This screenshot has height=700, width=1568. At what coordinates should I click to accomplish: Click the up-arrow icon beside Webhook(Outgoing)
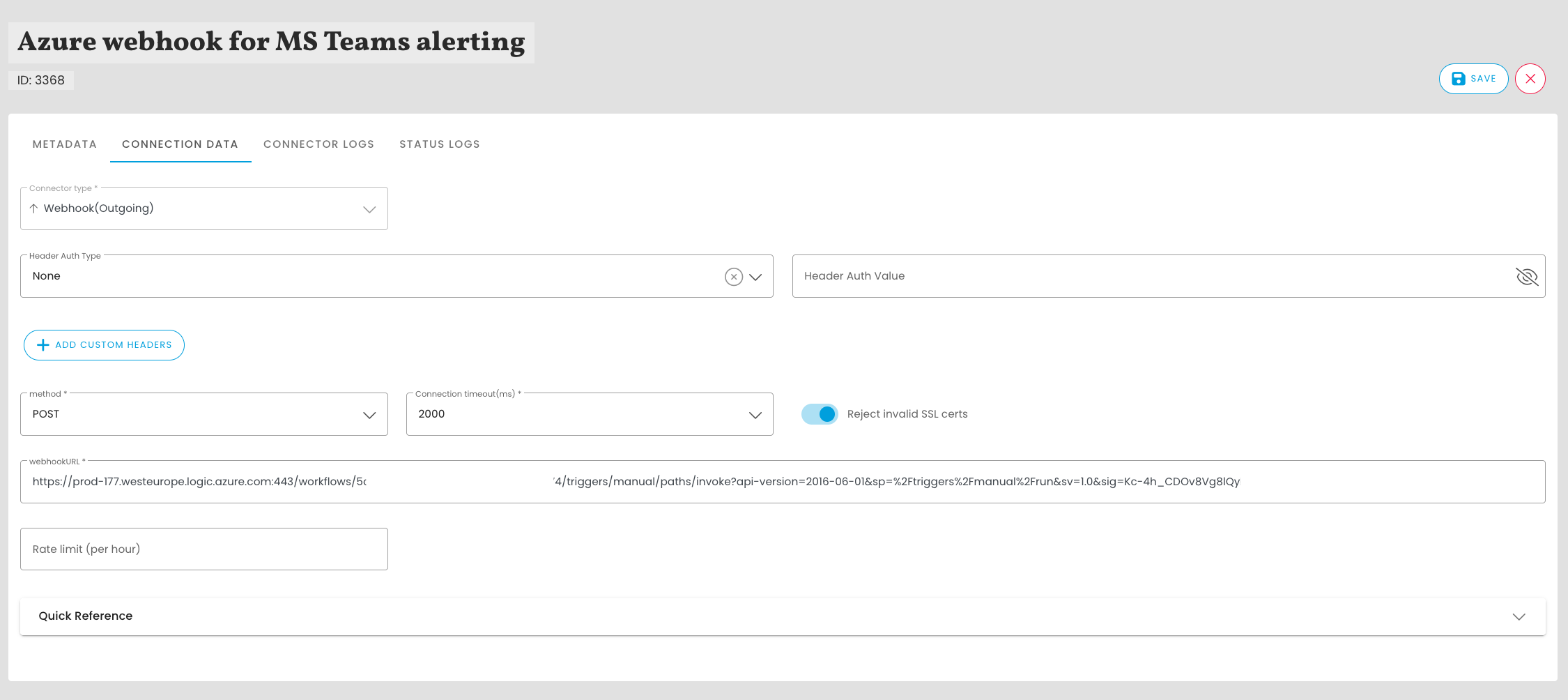[x=33, y=208]
